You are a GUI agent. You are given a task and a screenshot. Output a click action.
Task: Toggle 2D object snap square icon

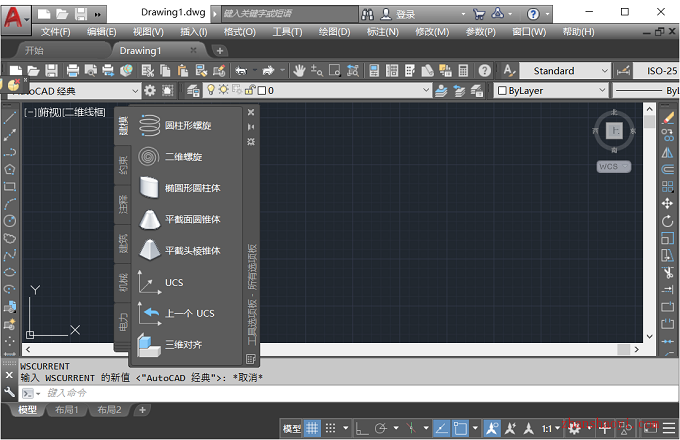click(x=460, y=429)
